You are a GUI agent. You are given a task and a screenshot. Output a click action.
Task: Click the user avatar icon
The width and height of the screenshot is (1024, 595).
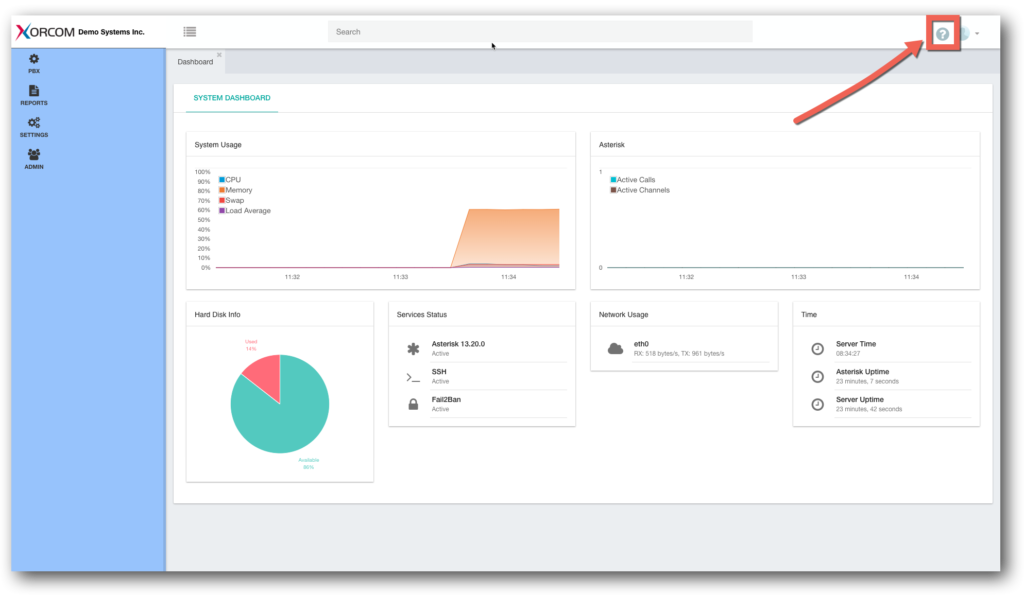(x=964, y=33)
